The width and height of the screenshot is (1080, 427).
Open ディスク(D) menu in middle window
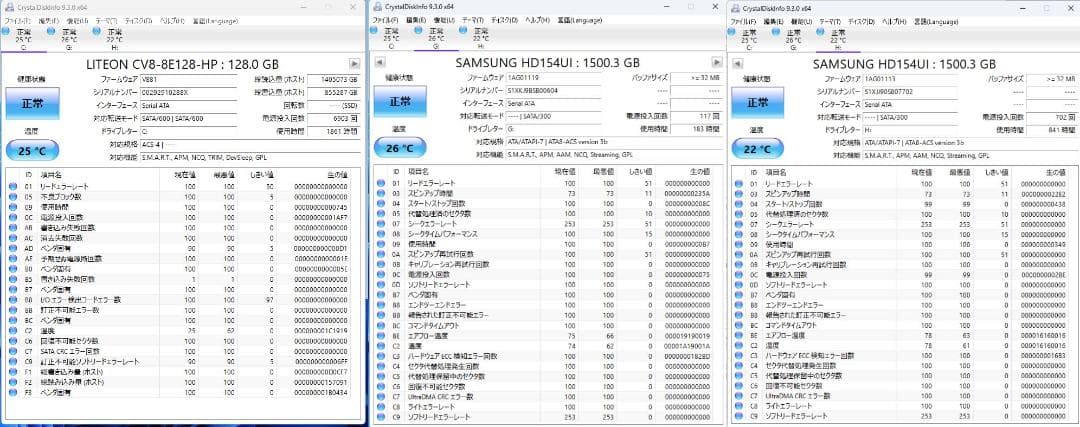503,20
